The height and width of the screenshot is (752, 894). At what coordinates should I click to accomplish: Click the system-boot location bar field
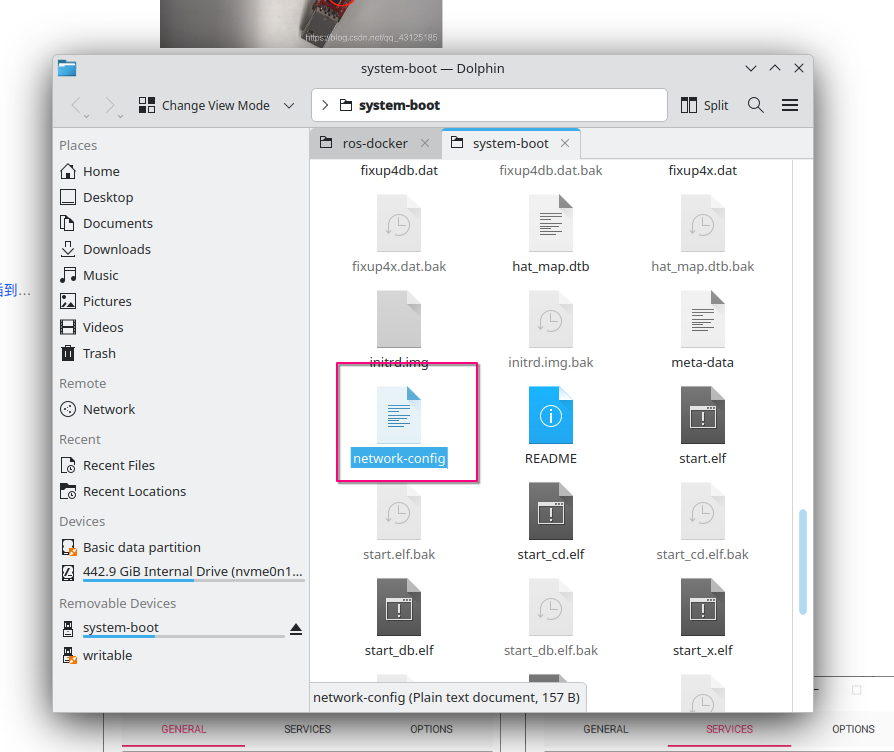[x=489, y=105]
